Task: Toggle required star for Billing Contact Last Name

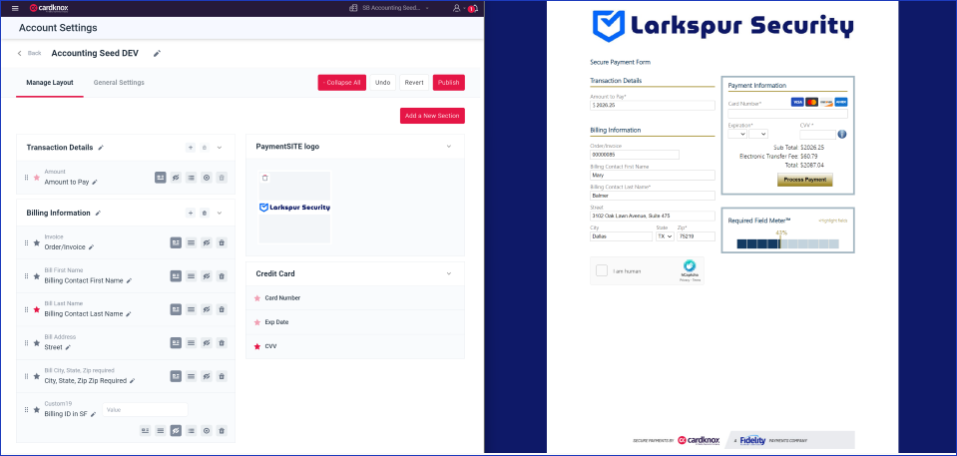Action: [37, 309]
